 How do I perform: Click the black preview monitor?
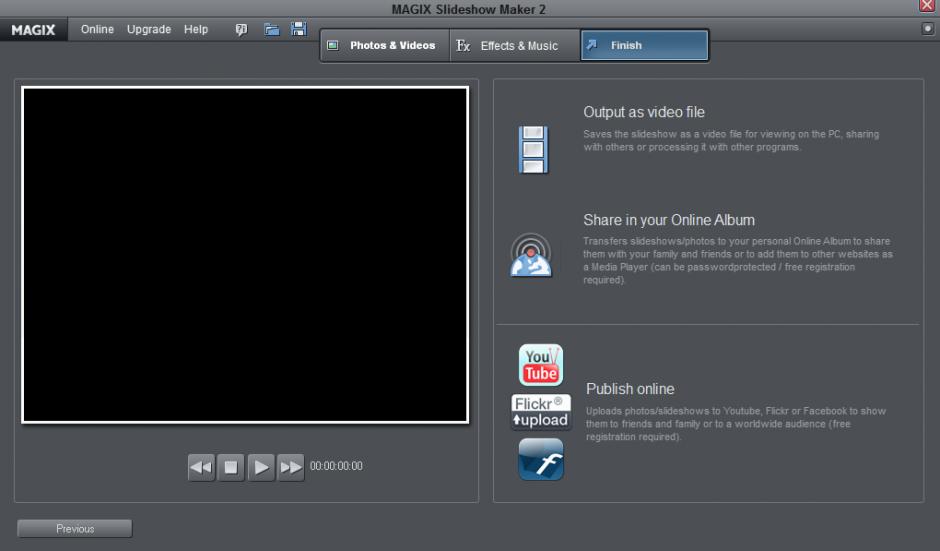(245, 255)
